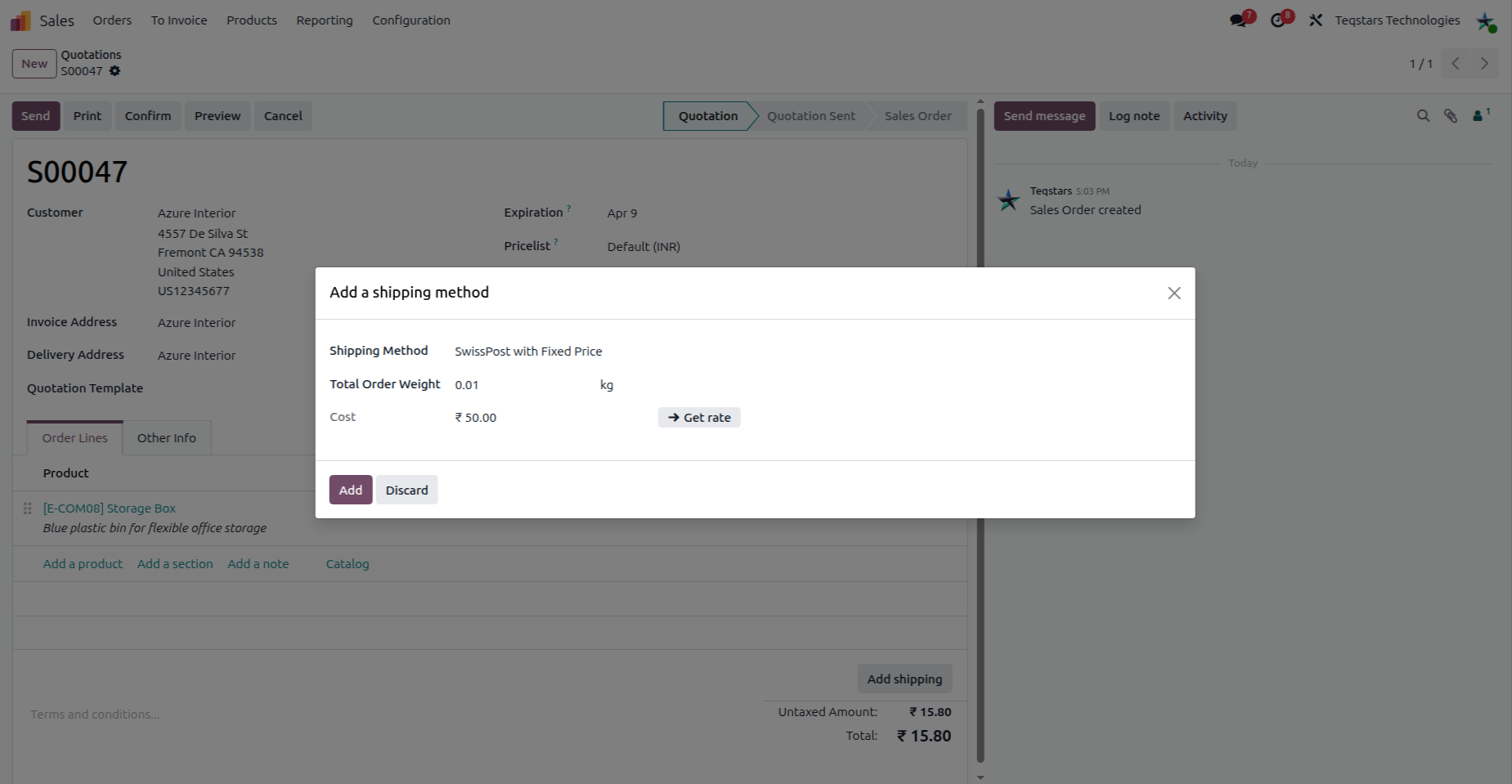
Task: Click the New quotation button
Action: (34, 64)
